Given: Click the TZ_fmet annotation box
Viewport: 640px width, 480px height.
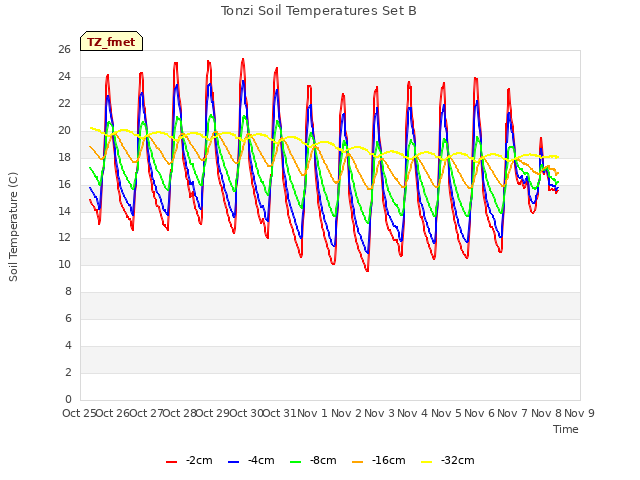Looking at the screenshot, I should pos(111,41).
